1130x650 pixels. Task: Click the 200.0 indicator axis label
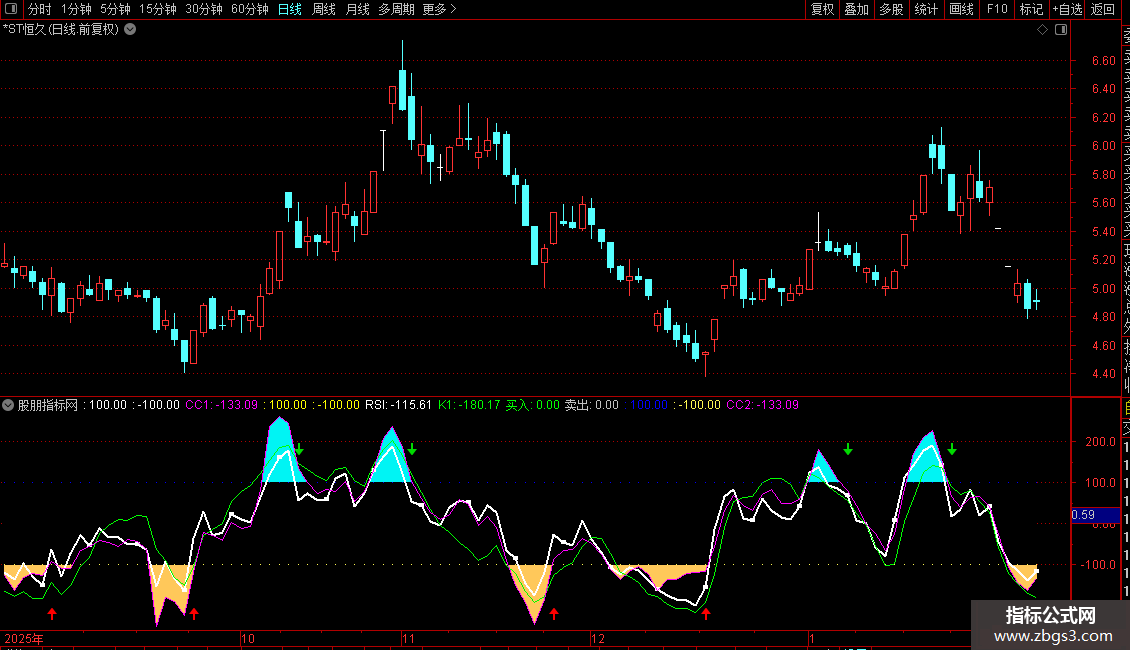(1100, 442)
